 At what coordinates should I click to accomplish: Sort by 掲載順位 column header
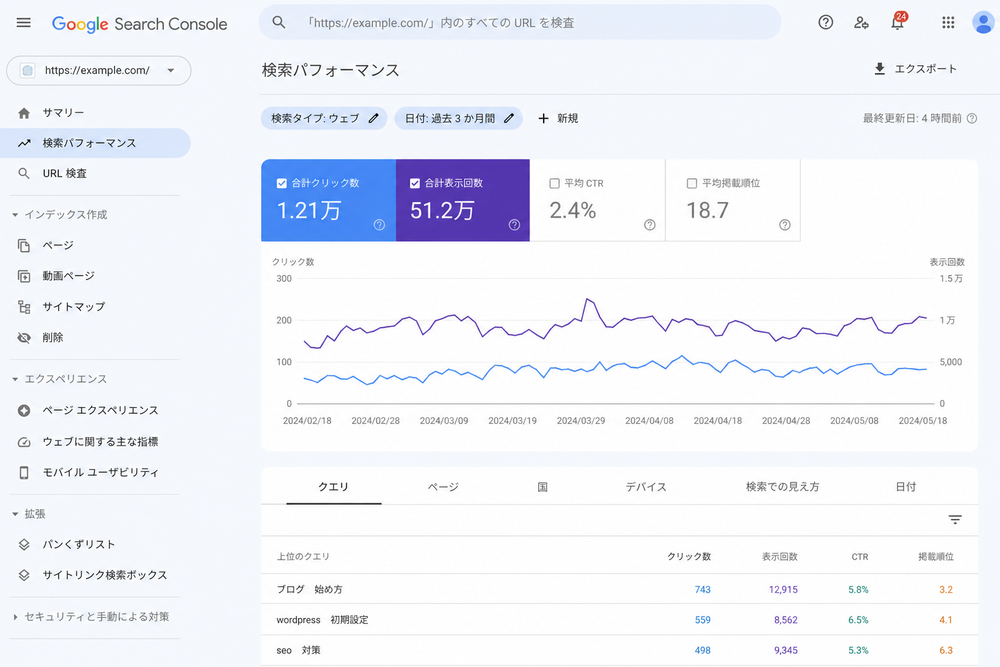[936, 557]
